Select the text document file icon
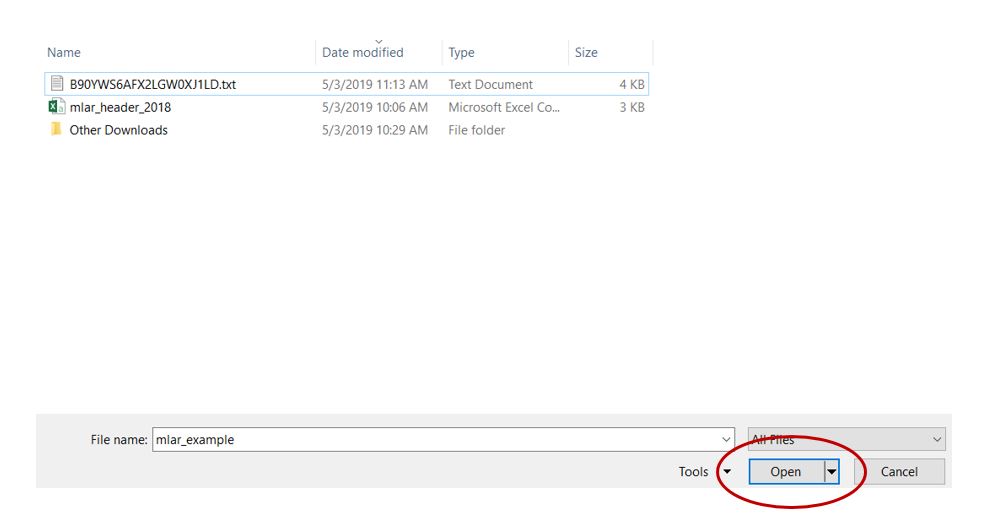The width and height of the screenshot is (986, 532). click(57, 83)
